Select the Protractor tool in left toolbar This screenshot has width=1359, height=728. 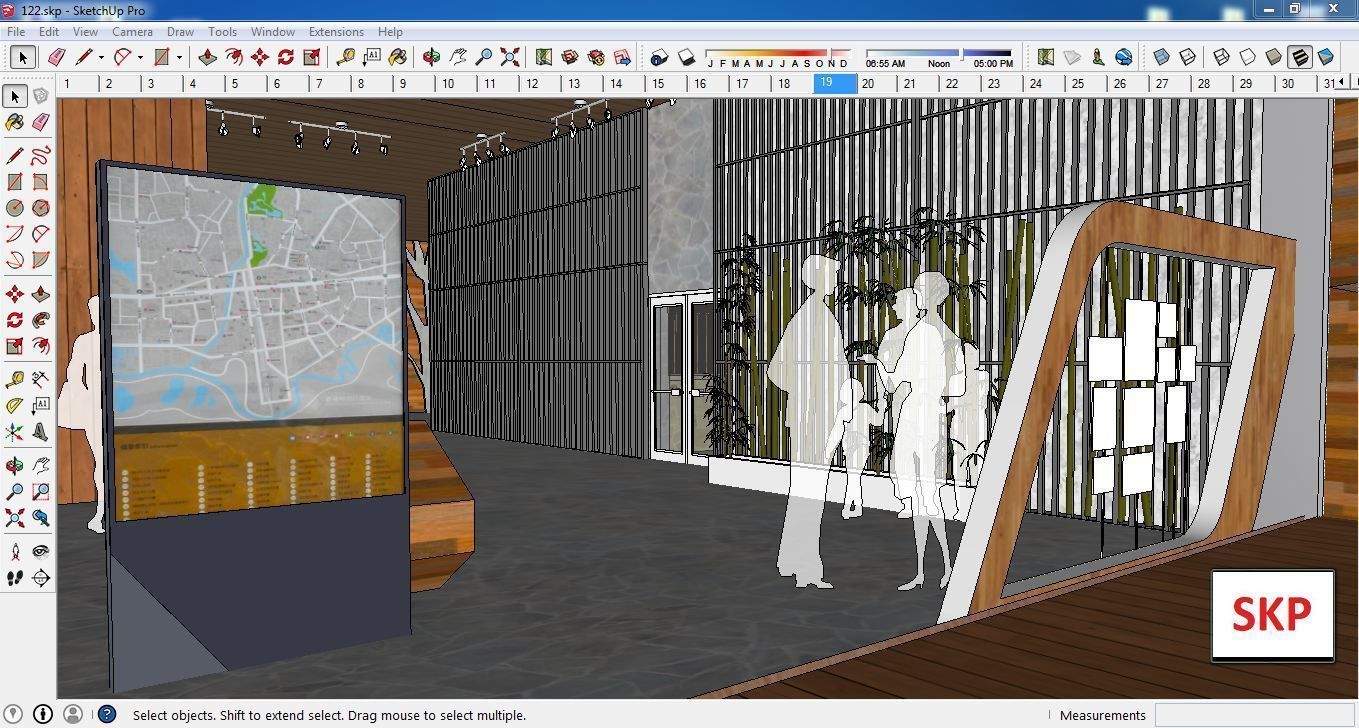14,407
